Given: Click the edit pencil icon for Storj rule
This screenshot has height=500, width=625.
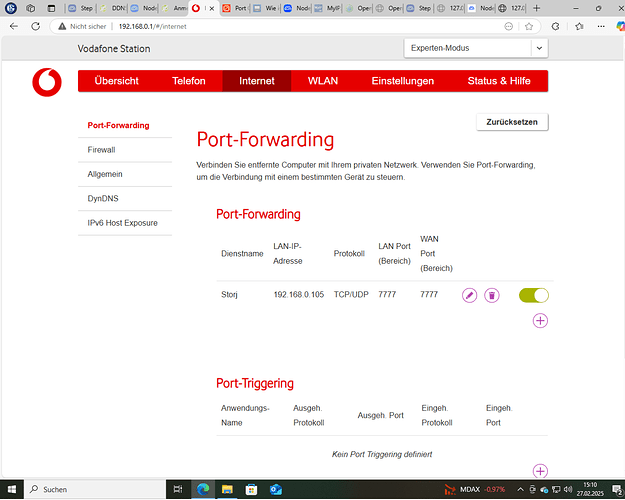Looking at the screenshot, I should (469, 295).
